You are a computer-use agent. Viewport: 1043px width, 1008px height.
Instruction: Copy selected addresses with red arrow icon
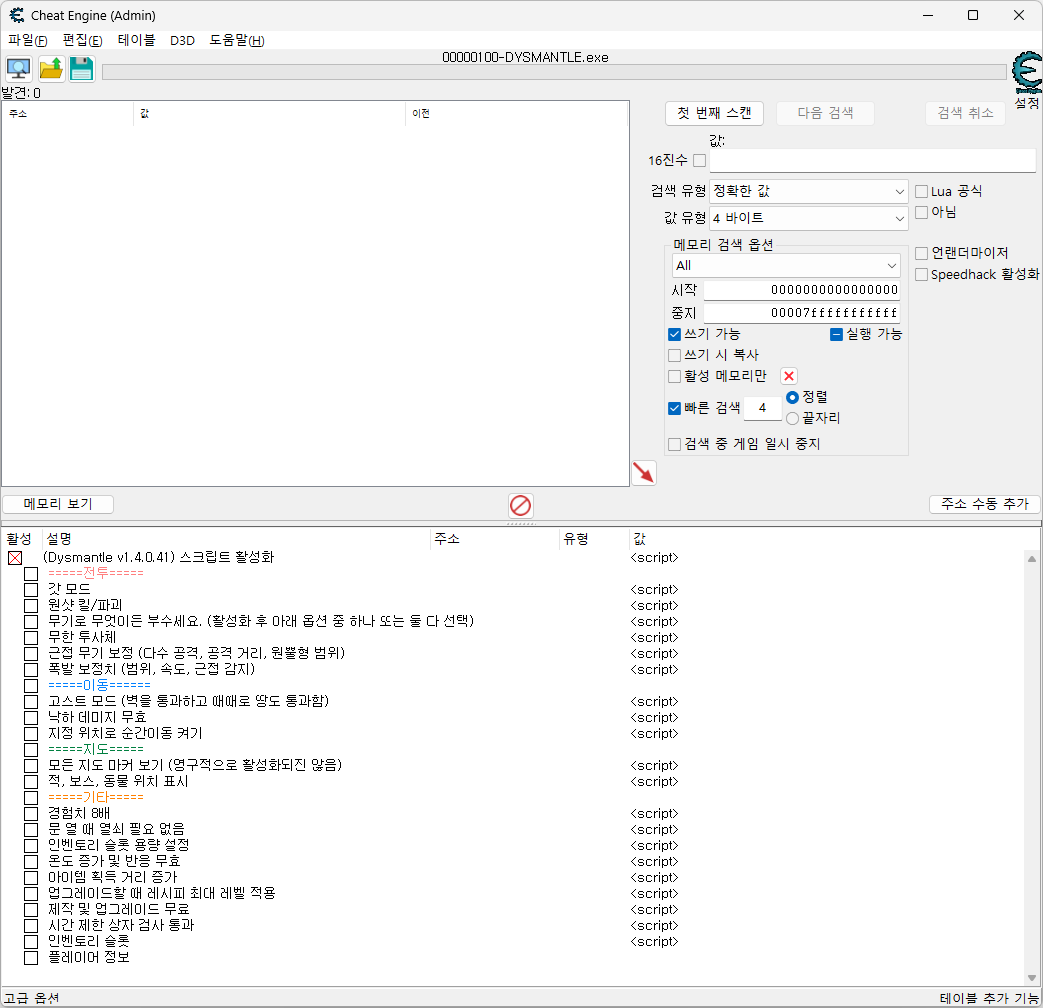643,473
